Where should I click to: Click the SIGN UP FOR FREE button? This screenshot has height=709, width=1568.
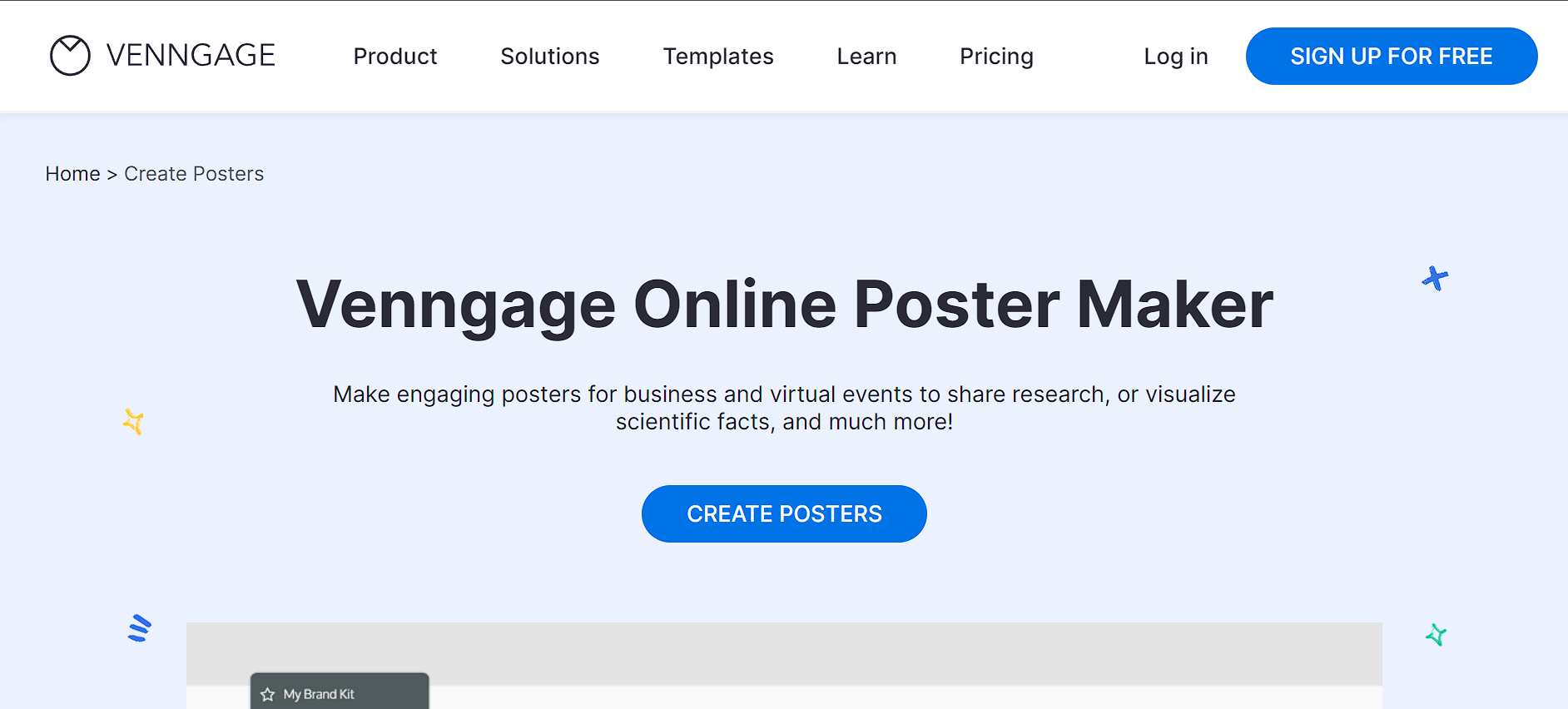coord(1391,56)
